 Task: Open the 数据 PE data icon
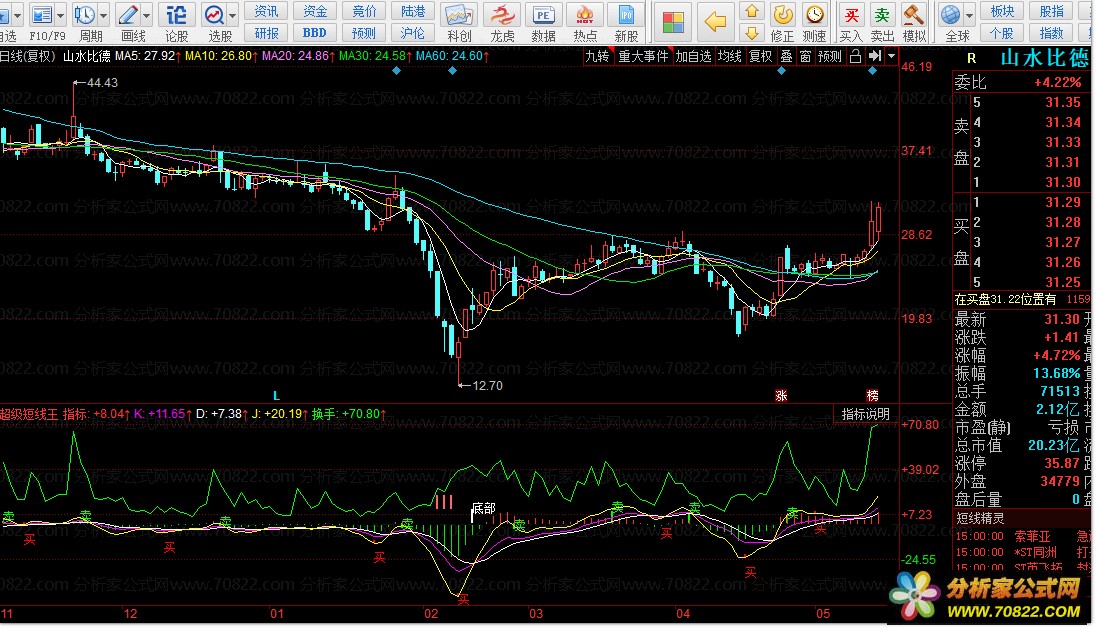pyautogui.click(x=543, y=15)
